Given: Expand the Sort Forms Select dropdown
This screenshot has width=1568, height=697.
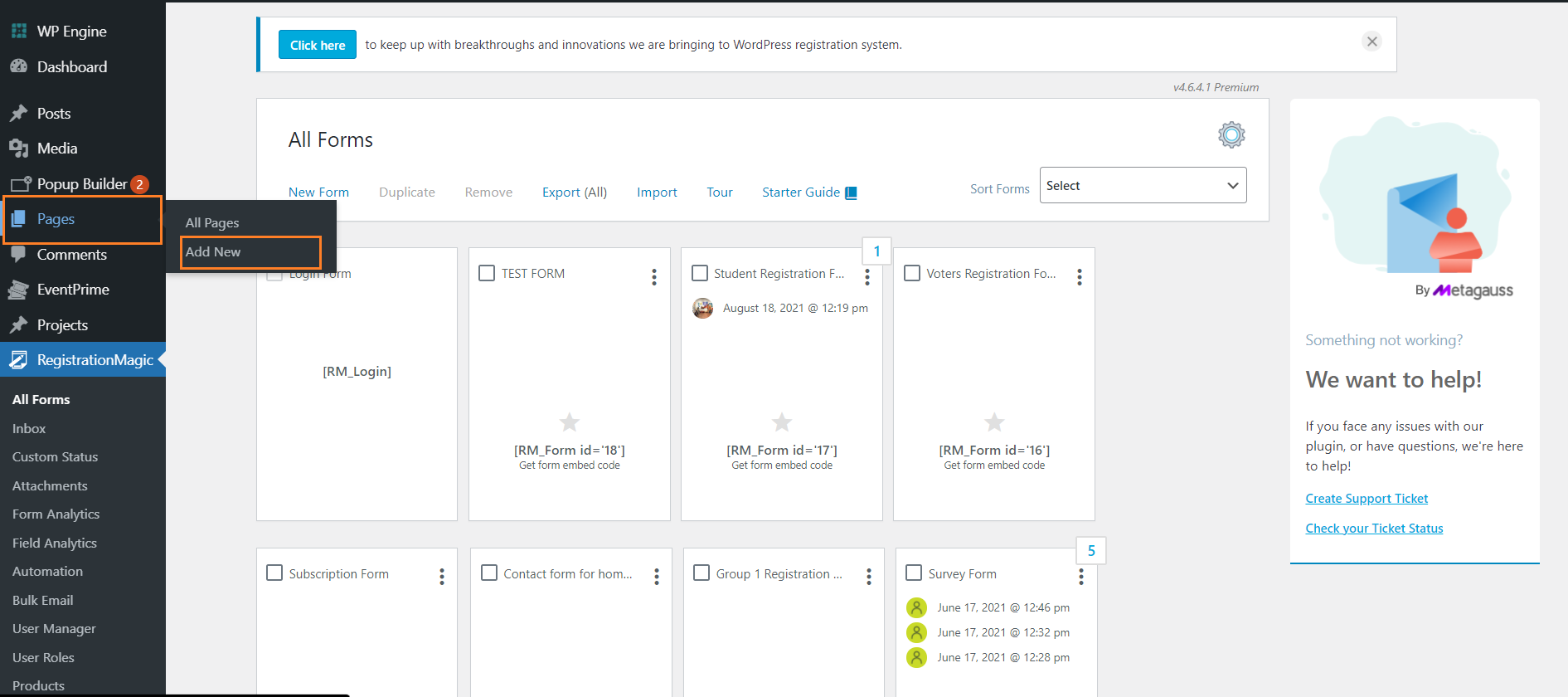Looking at the screenshot, I should coord(1142,186).
